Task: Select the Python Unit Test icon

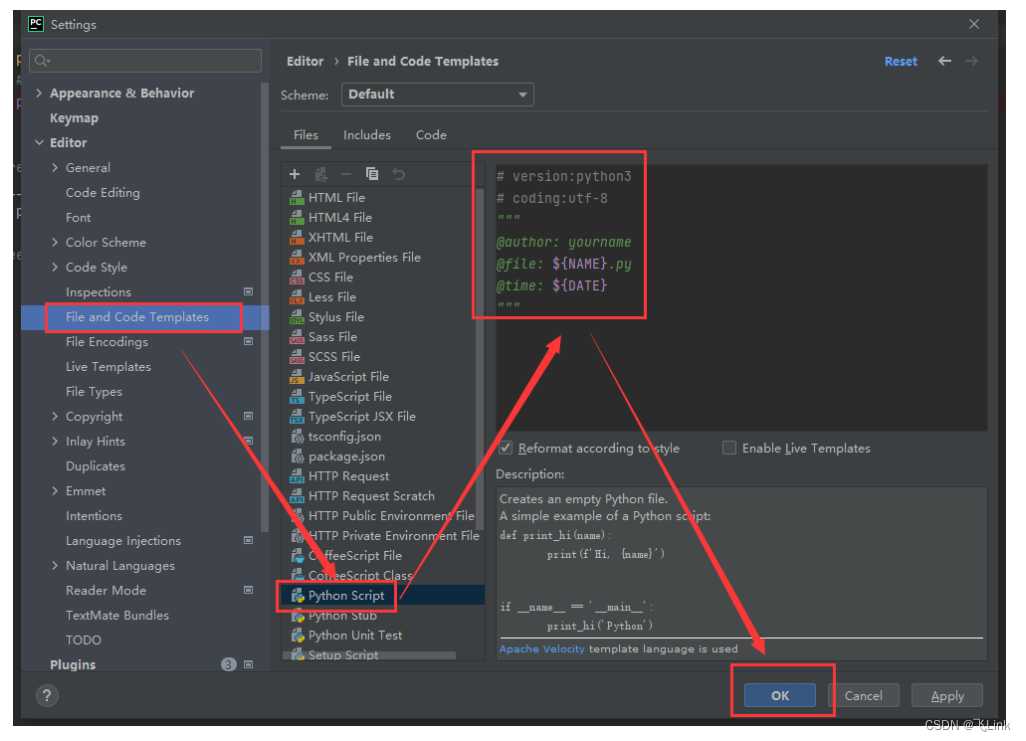Action: pyautogui.click(x=297, y=636)
